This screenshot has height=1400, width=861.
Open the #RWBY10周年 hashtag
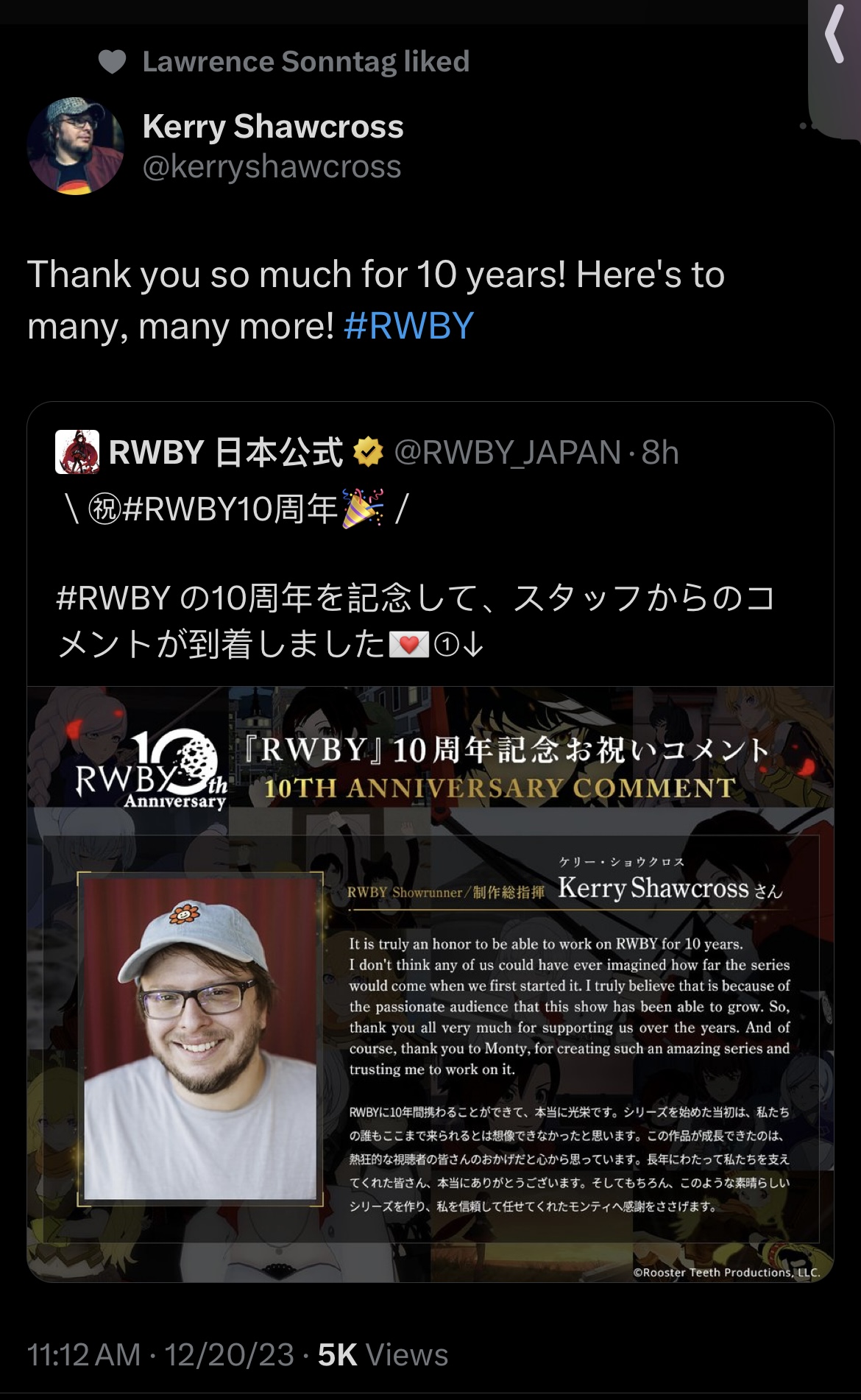point(230,509)
